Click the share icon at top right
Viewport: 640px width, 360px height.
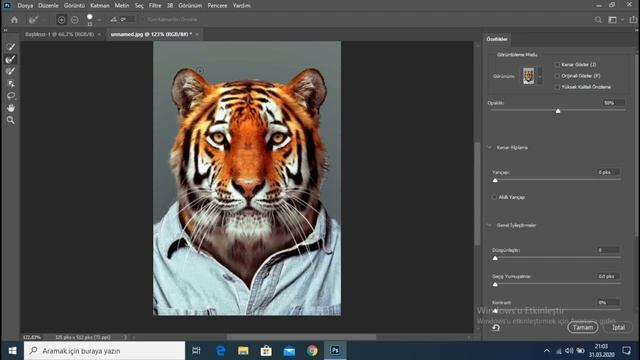[x=633, y=20]
